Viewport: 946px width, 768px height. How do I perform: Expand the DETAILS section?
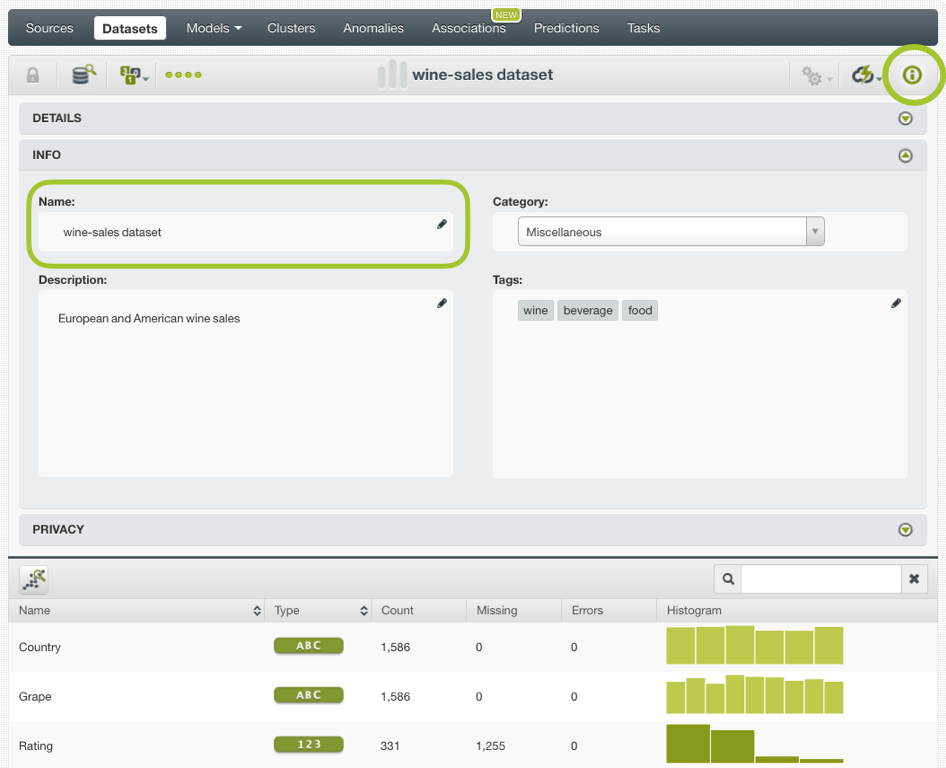(905, 119)
